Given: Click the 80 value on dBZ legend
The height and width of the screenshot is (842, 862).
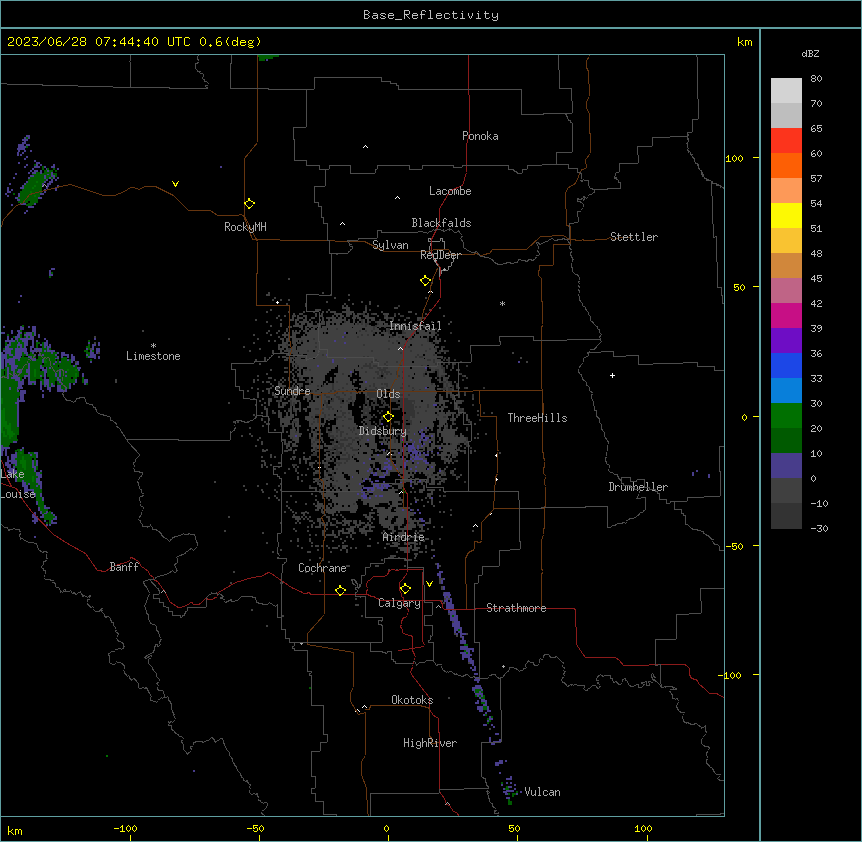Looking at the screenshot, I should [816, 79].
